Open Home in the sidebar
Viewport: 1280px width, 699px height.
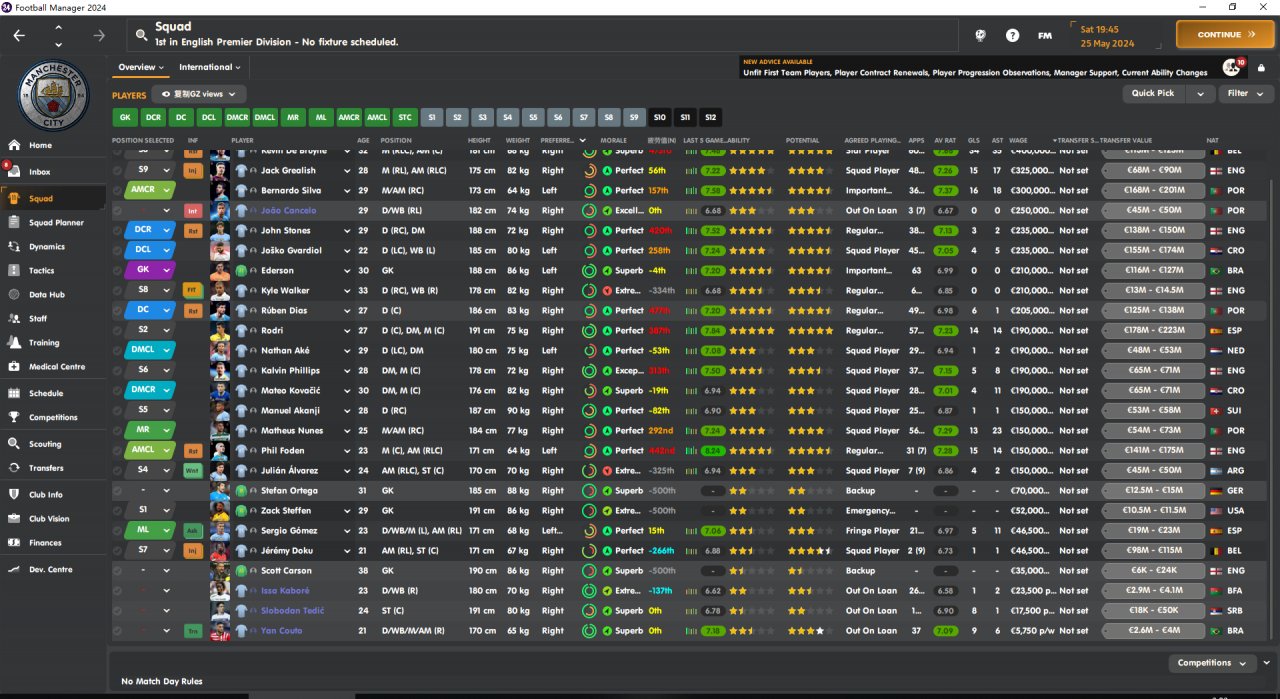coord(40,145)
